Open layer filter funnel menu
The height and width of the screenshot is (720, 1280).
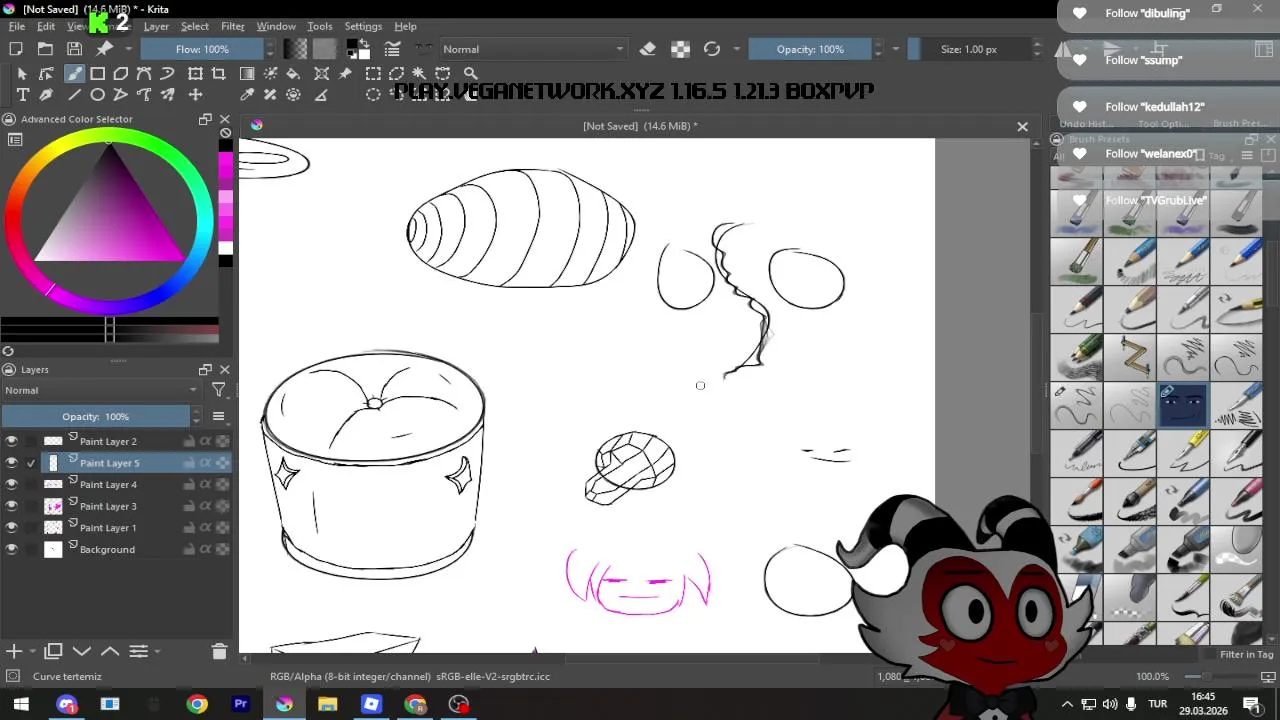click(x=218, y=390)
